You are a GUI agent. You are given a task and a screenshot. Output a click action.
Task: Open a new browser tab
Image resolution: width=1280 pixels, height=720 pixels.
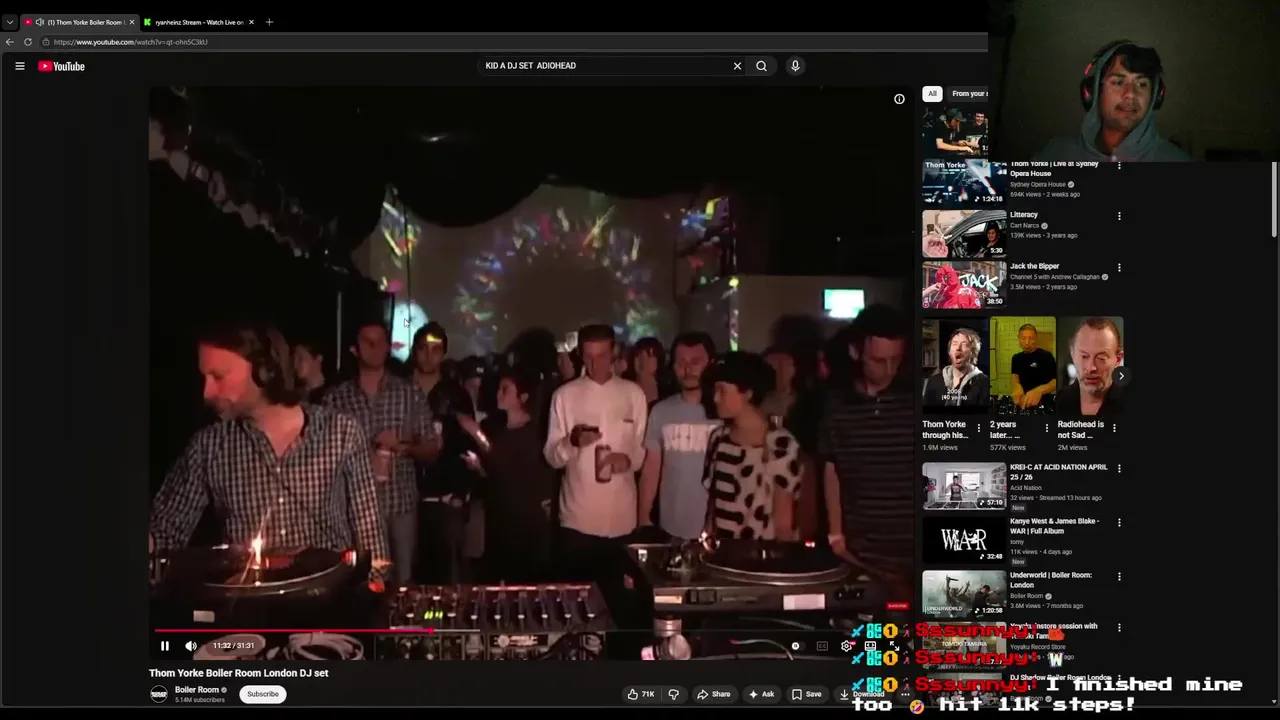tap(269, 22)
